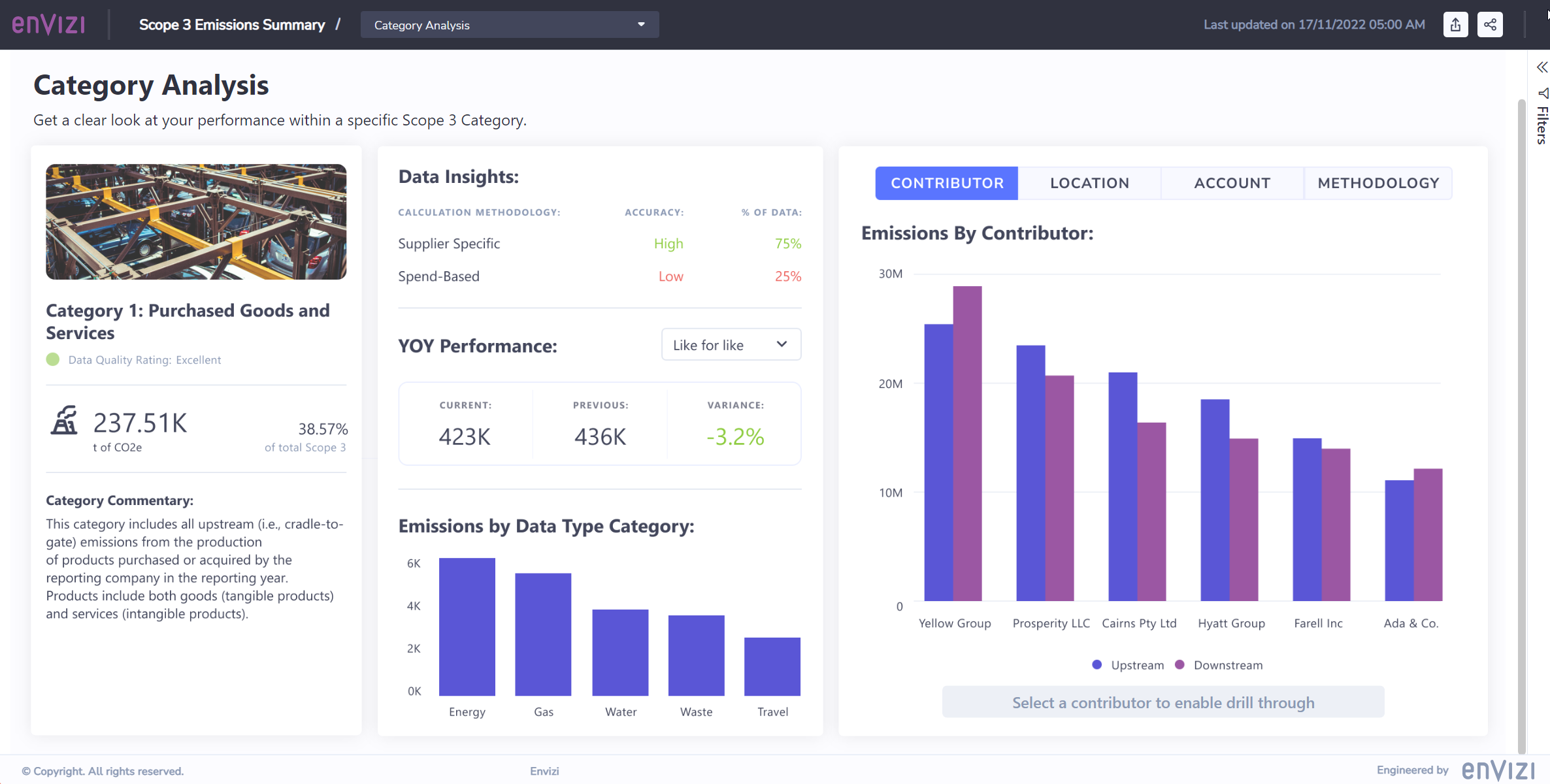
Task: Switch to the METHODOLOGY tab
Action: pos(1377,183)
